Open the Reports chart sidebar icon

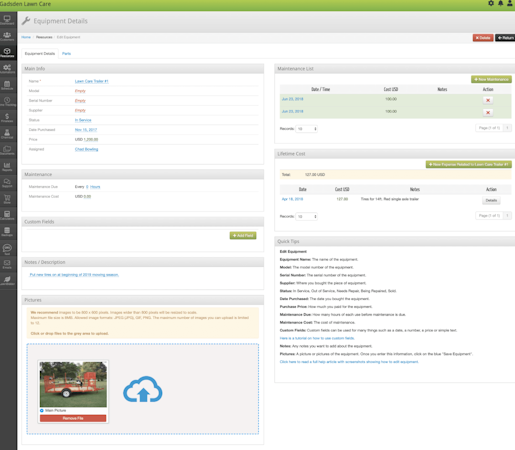point(7,167)
